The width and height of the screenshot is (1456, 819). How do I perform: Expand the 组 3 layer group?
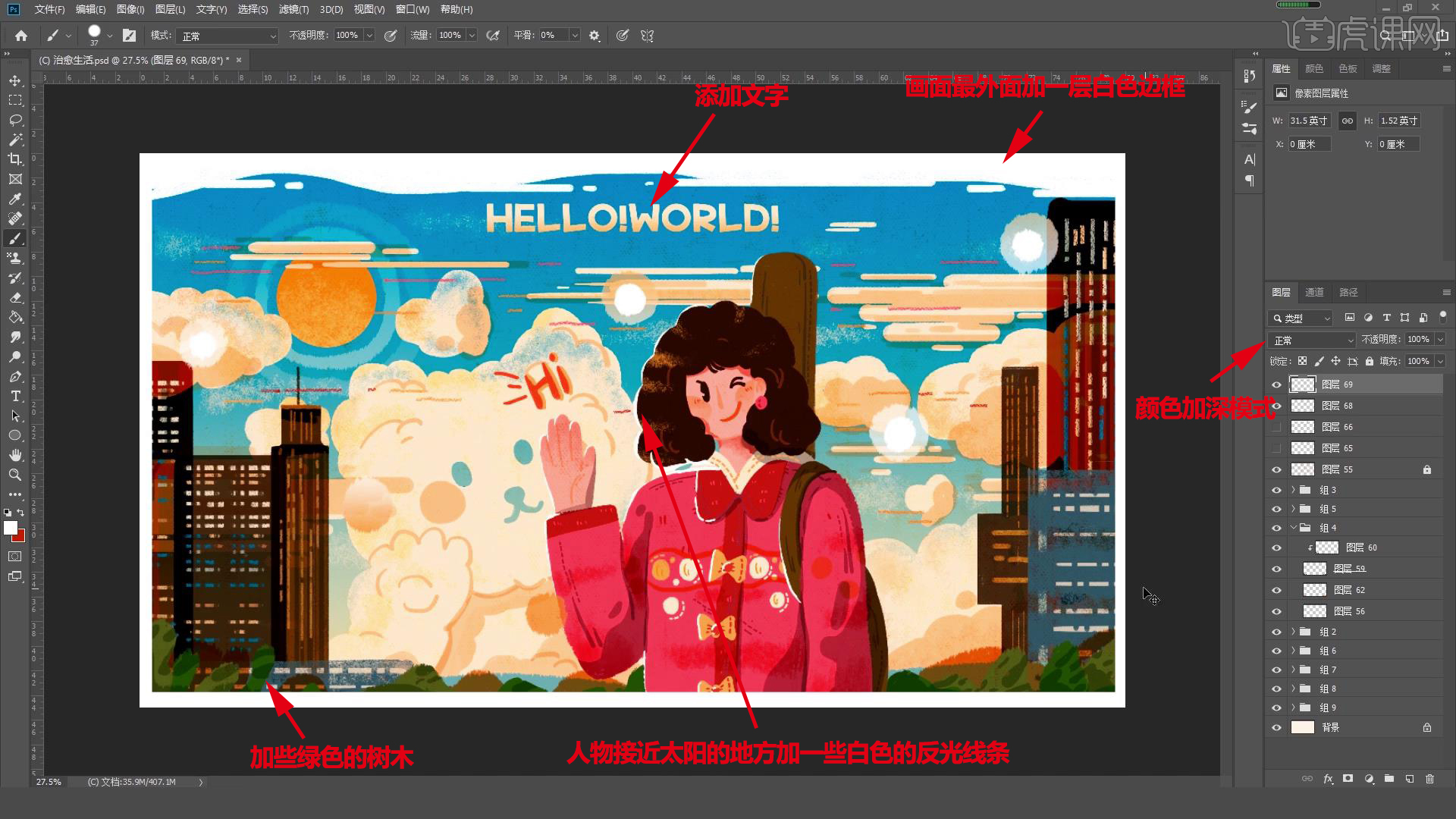[1293, 490]
